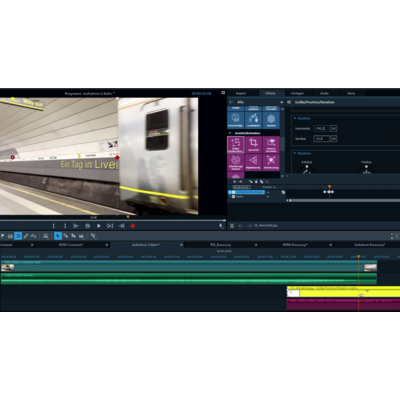The image size is (400, 400).
Task: Click the effects list scroll-up arrow
Action: (x=283, y=109)
